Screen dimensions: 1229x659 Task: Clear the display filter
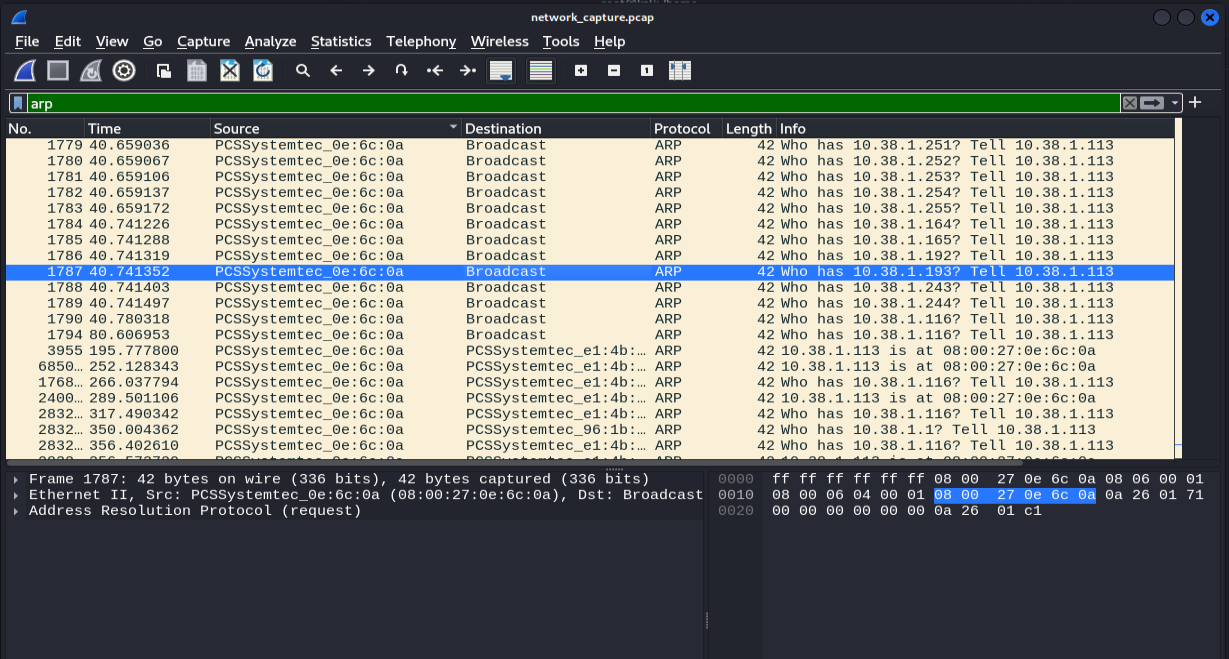point(1129,103)
